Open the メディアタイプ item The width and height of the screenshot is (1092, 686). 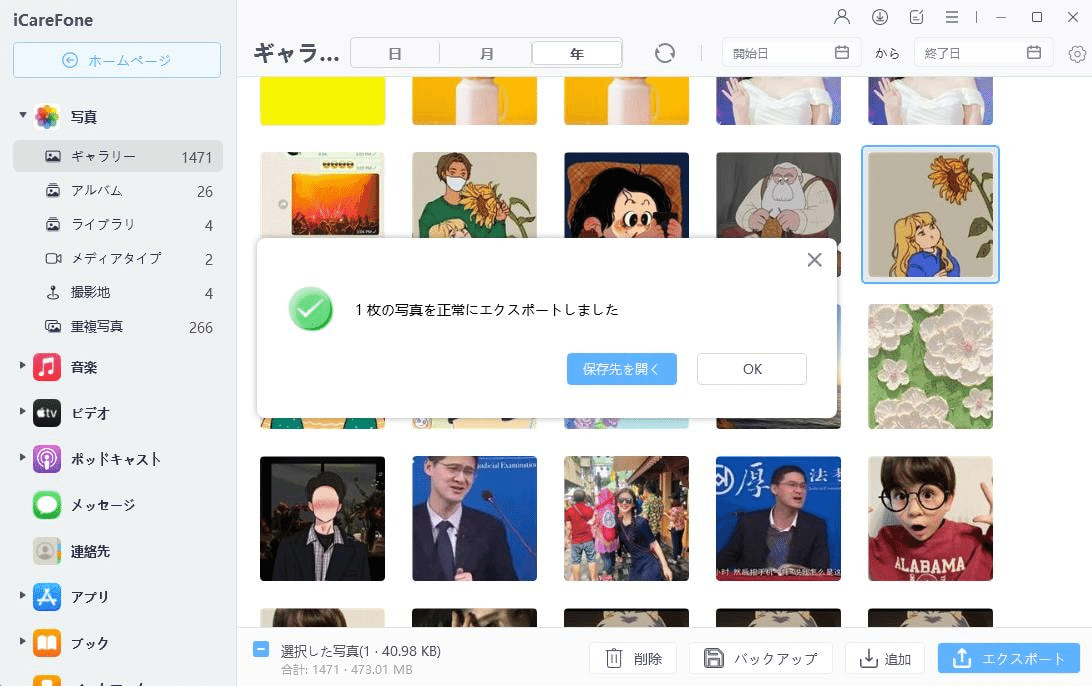(118, 259)
